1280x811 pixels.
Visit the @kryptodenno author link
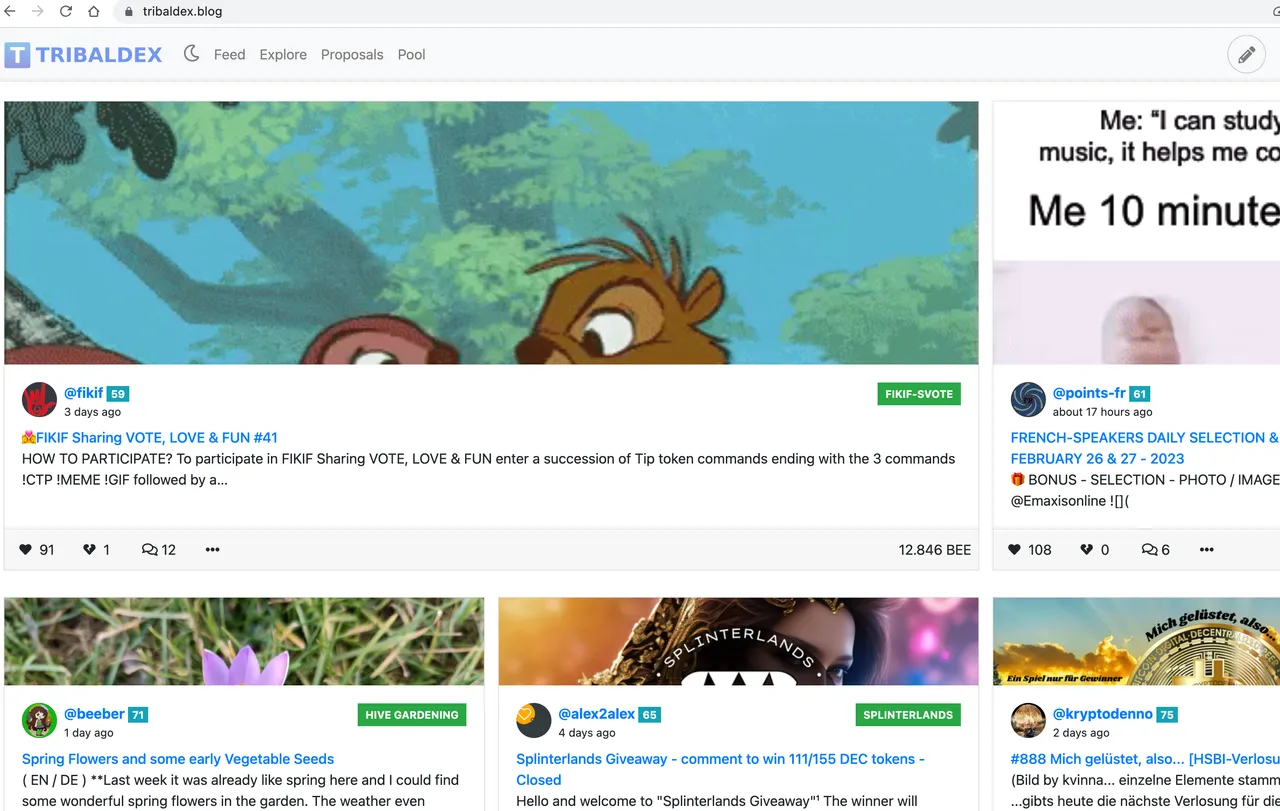[1103, 714]
